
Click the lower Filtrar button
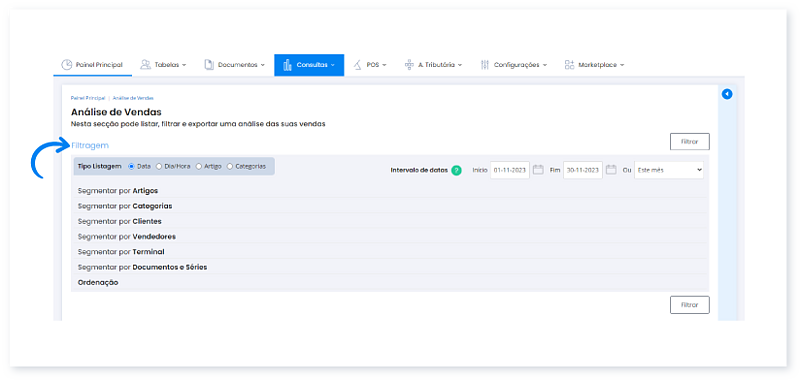point(689,305)
